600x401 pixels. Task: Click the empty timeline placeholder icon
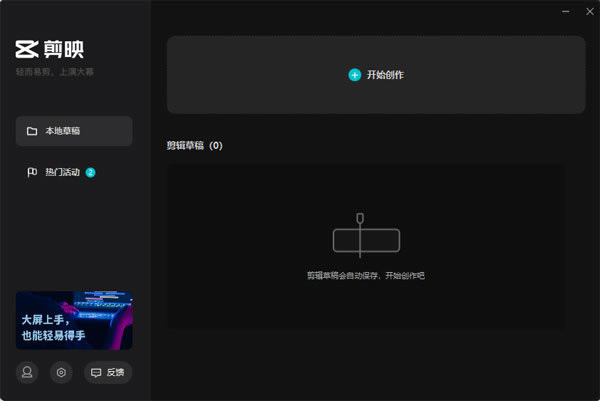365,236
